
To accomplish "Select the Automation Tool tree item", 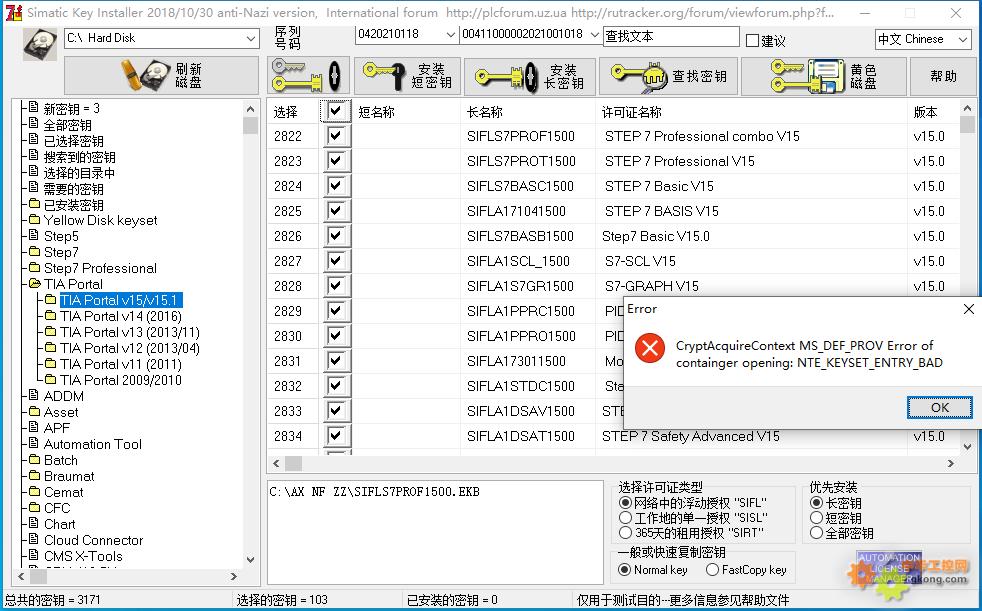I will (x=93, y=444).
